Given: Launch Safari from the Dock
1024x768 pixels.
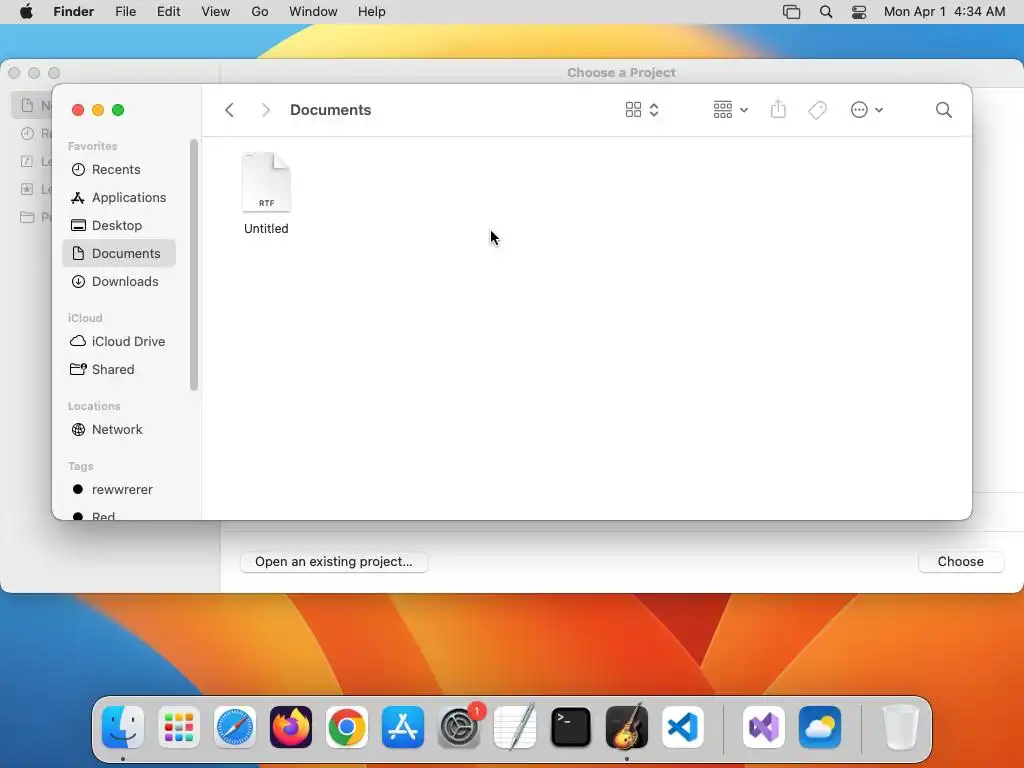Looking at the screenshot, I should [234, 727].
